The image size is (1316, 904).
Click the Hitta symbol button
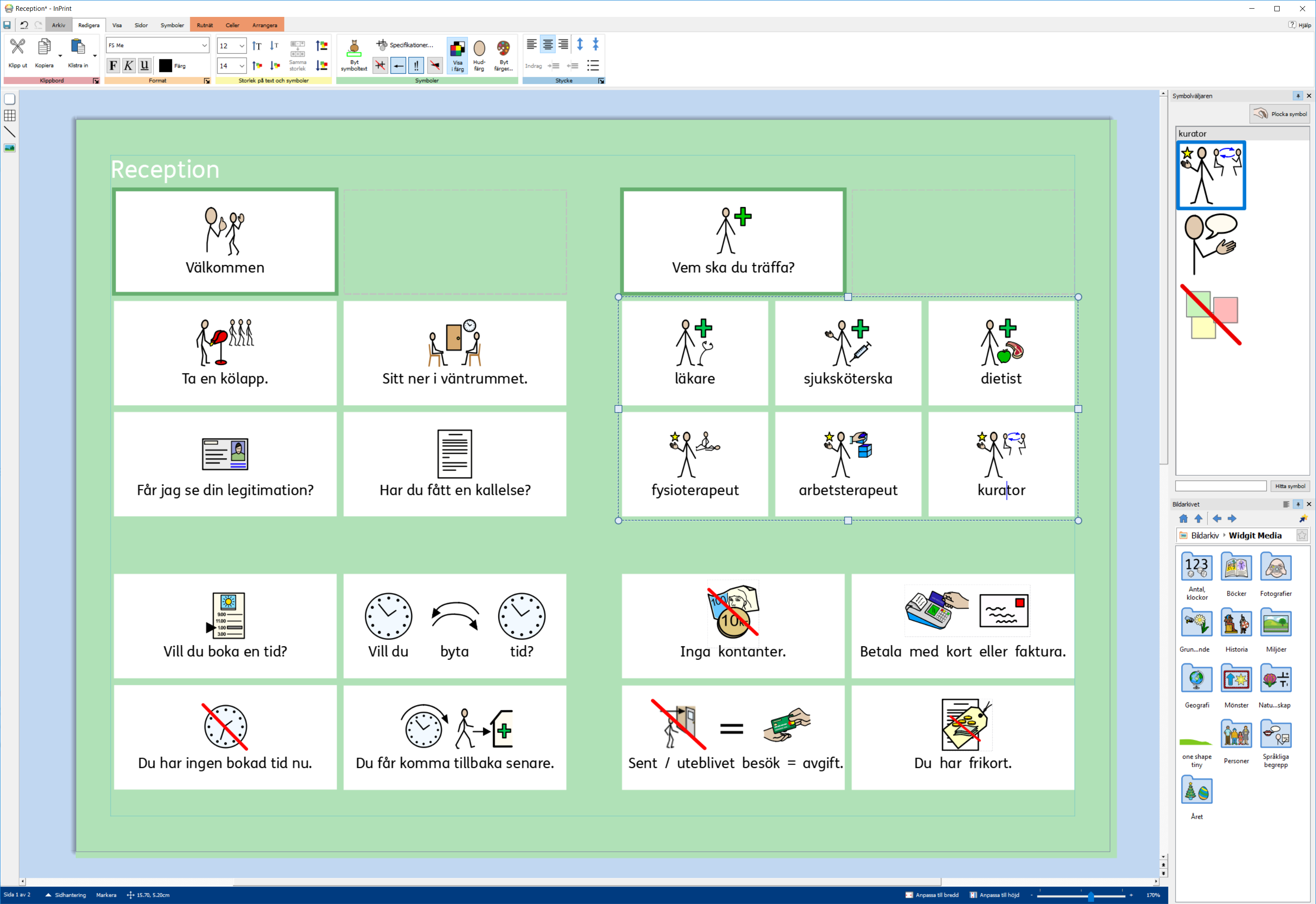coord(1290,486)
